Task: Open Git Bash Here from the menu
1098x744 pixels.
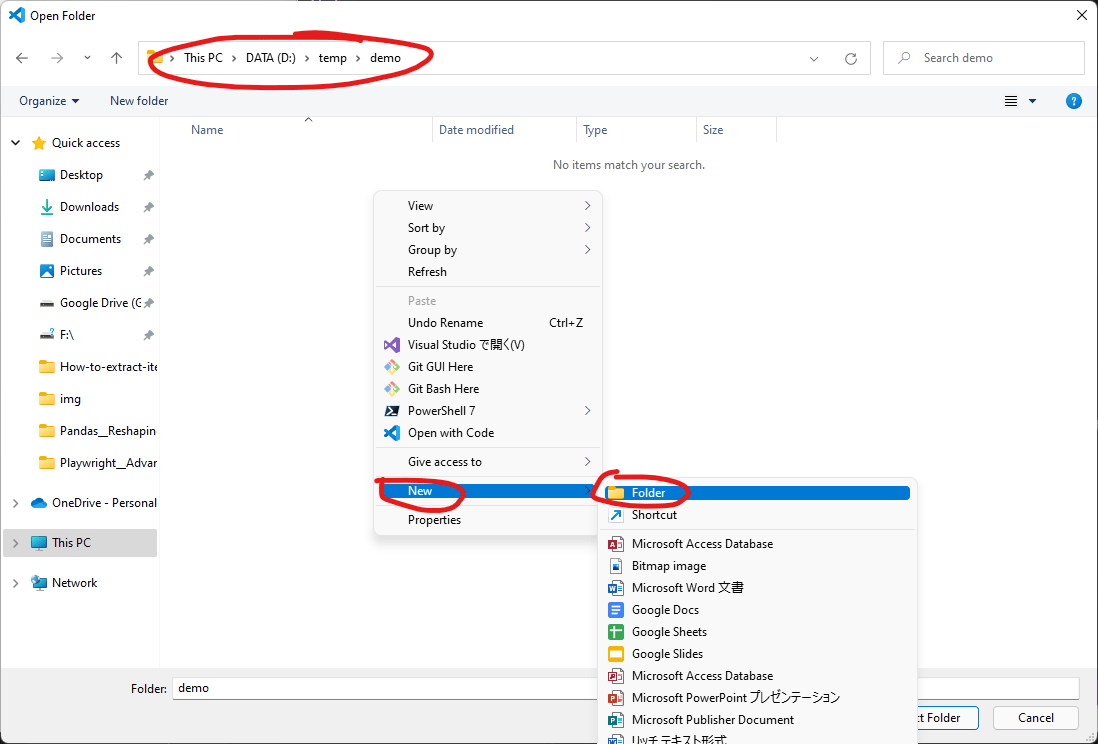Action: tap(444, 388)
